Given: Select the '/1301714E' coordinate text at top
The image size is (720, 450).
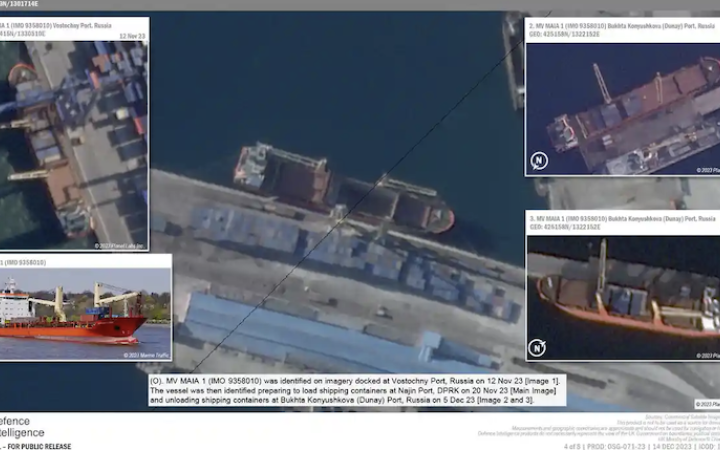Looking at the screenshot, I should (21, 4).
